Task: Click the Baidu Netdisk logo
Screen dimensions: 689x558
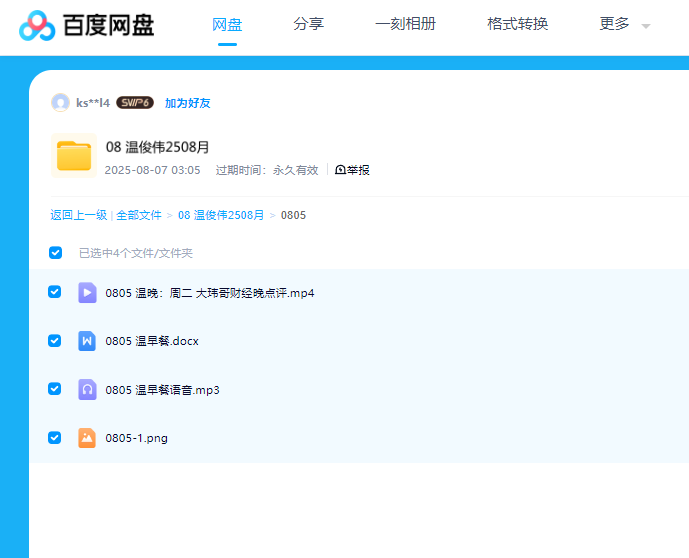Action: point(87,25)
